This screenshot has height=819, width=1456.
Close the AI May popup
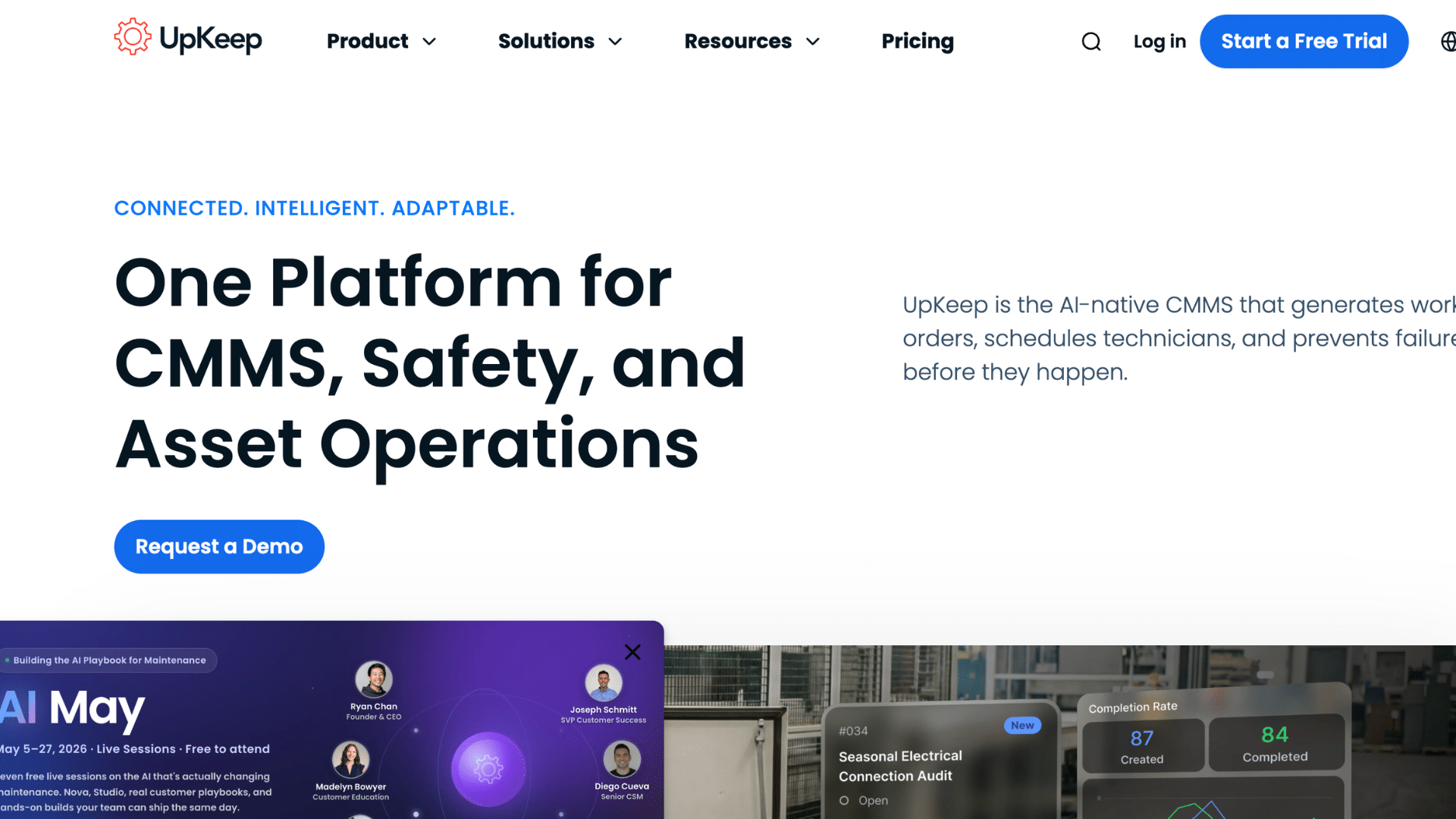(632, 652)
